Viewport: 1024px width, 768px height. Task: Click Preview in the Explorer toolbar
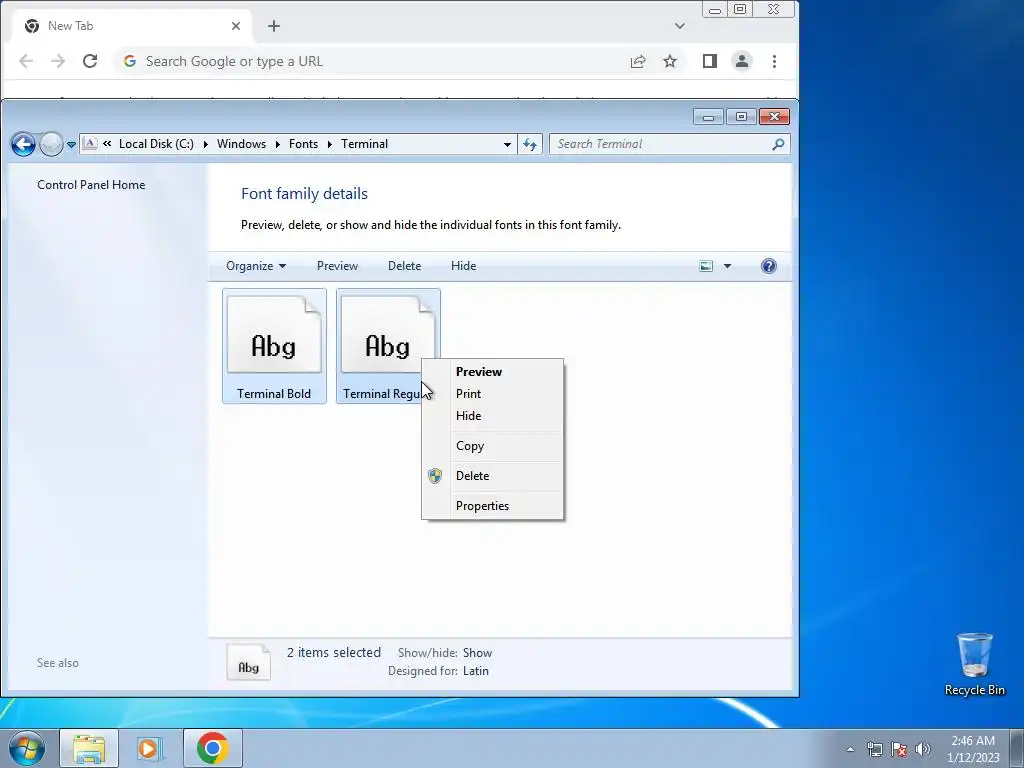pyautogui.click(x=337, y=266)
